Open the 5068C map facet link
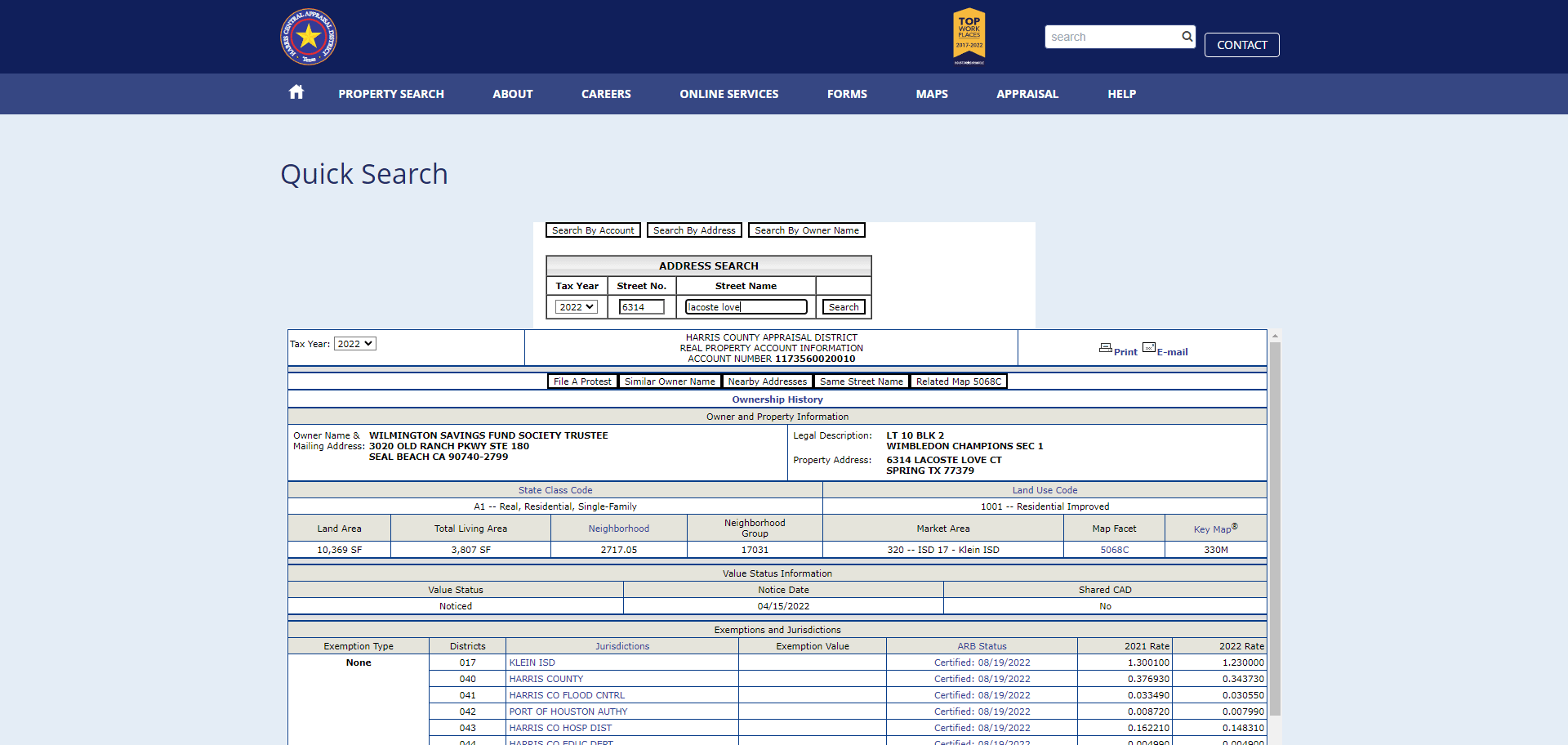This screenshot has width=1568, height=745. tap(1114, 550)
